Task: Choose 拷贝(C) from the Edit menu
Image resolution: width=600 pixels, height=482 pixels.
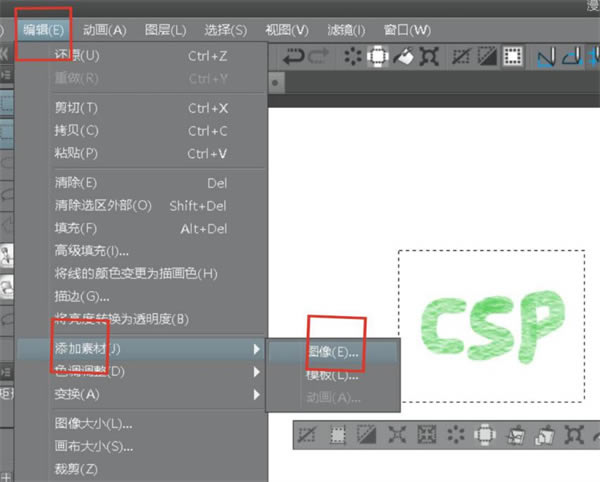Action: 141,131
